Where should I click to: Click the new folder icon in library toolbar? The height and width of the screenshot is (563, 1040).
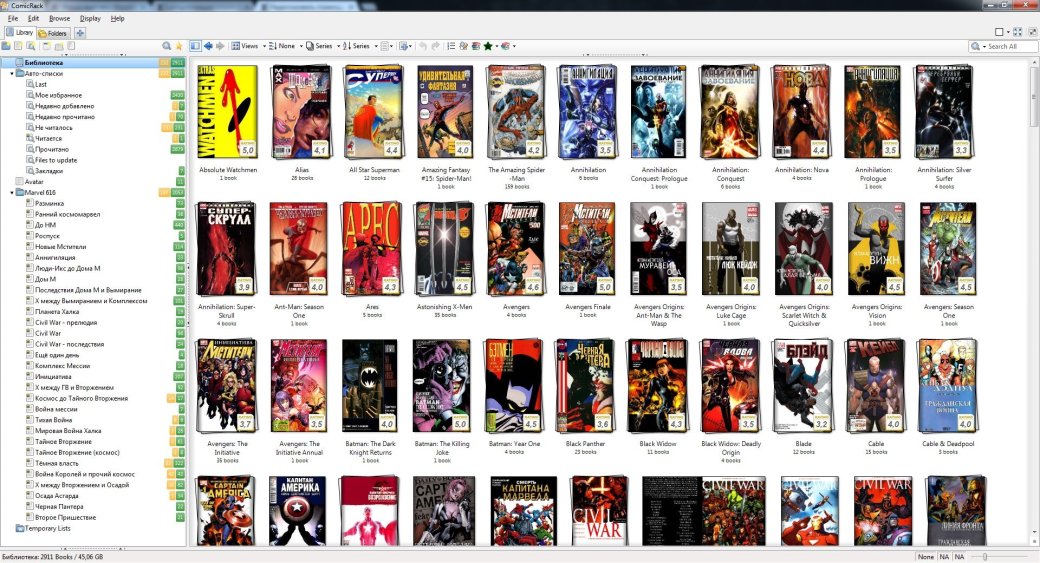[x=6, y=46]
